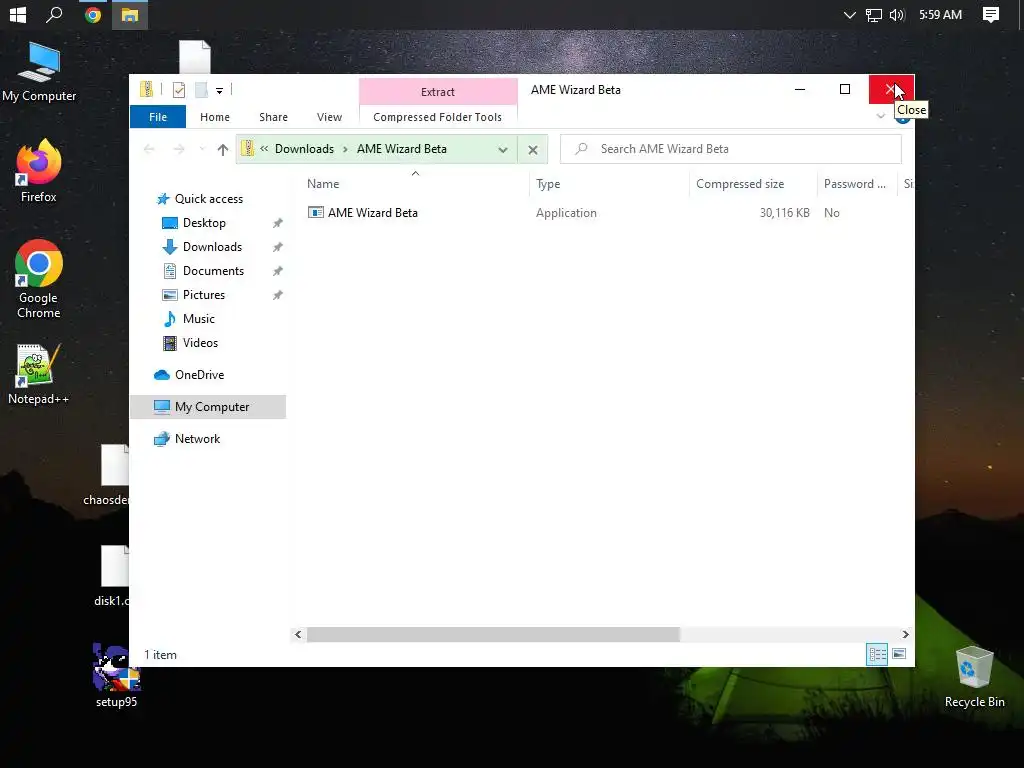Click Search AME Wizard Beta field

(731, 149)
